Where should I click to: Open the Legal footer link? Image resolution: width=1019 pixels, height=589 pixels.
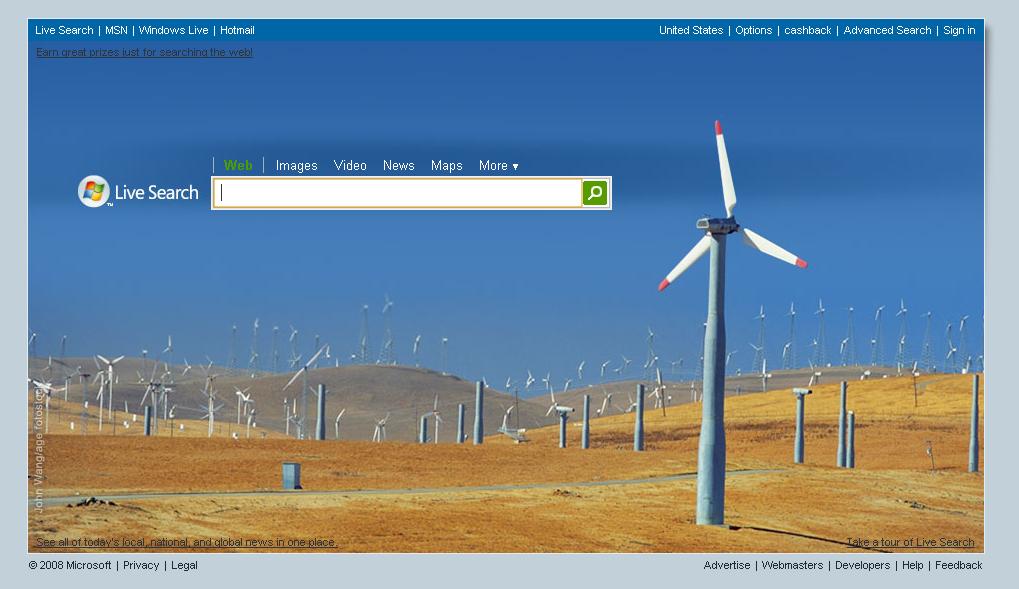pos(184,565)
